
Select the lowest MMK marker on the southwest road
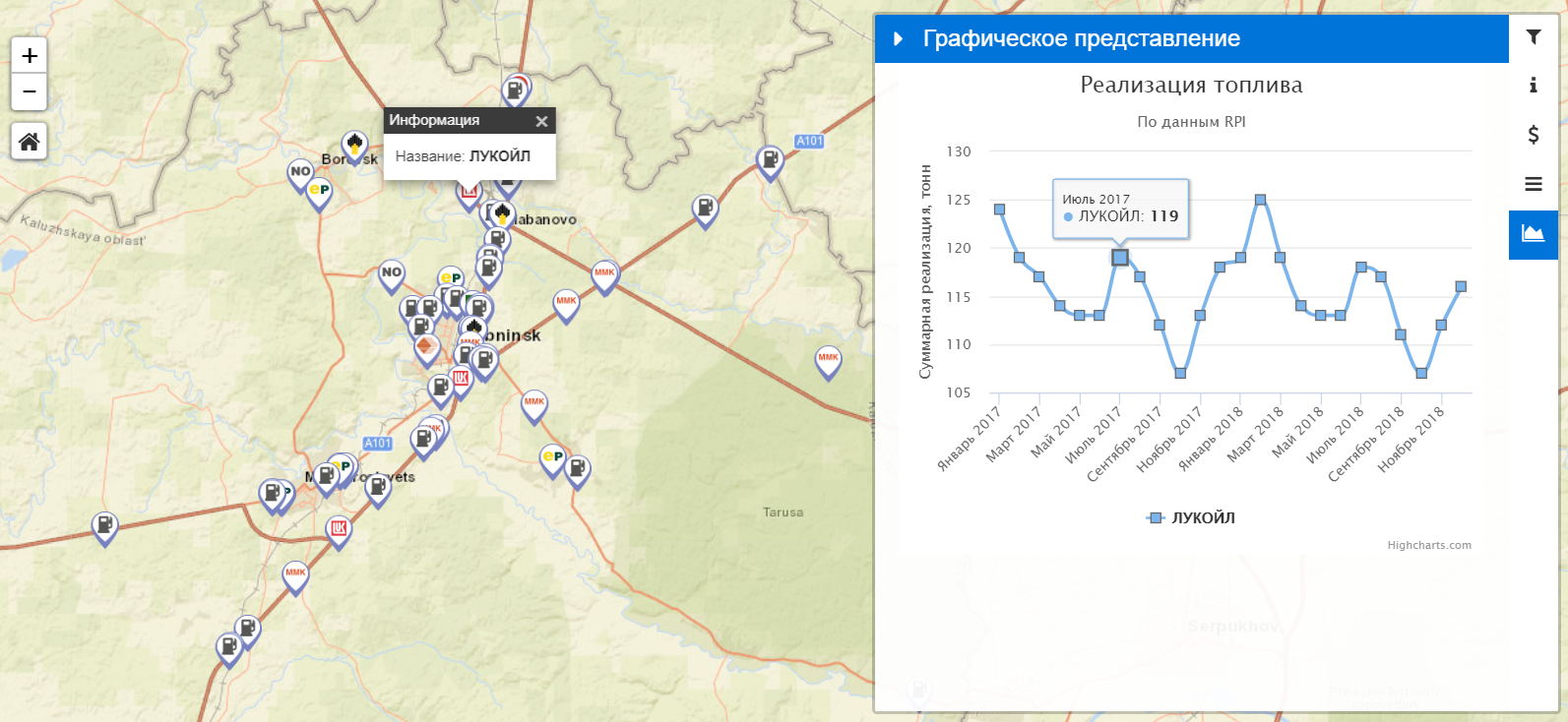tap(295, 576)
